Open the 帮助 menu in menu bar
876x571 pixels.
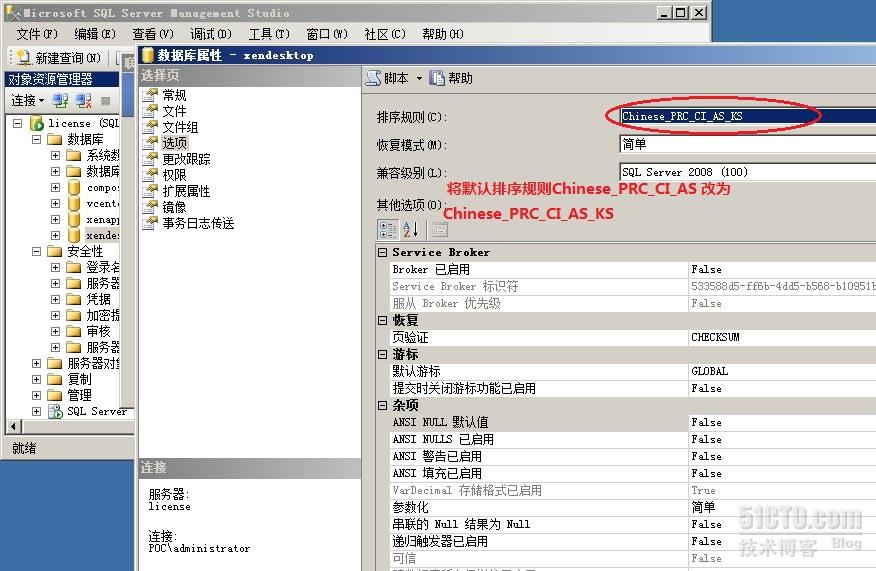(443, 34)
